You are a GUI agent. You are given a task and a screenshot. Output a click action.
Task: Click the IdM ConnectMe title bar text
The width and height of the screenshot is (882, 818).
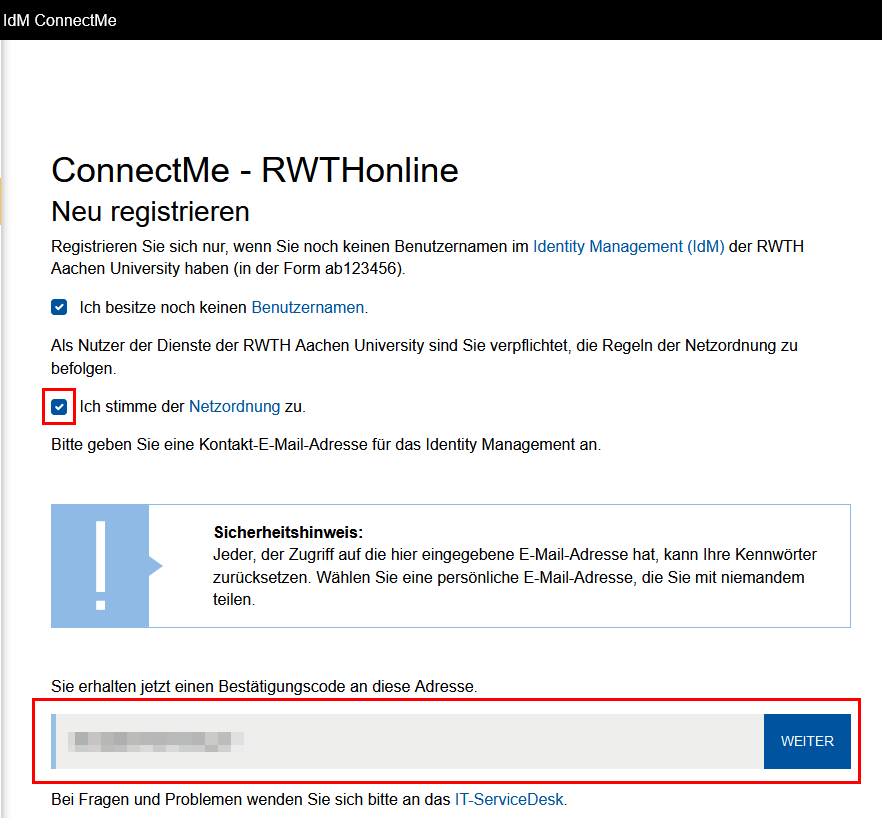pyautogui.click(x=60, y=20)
